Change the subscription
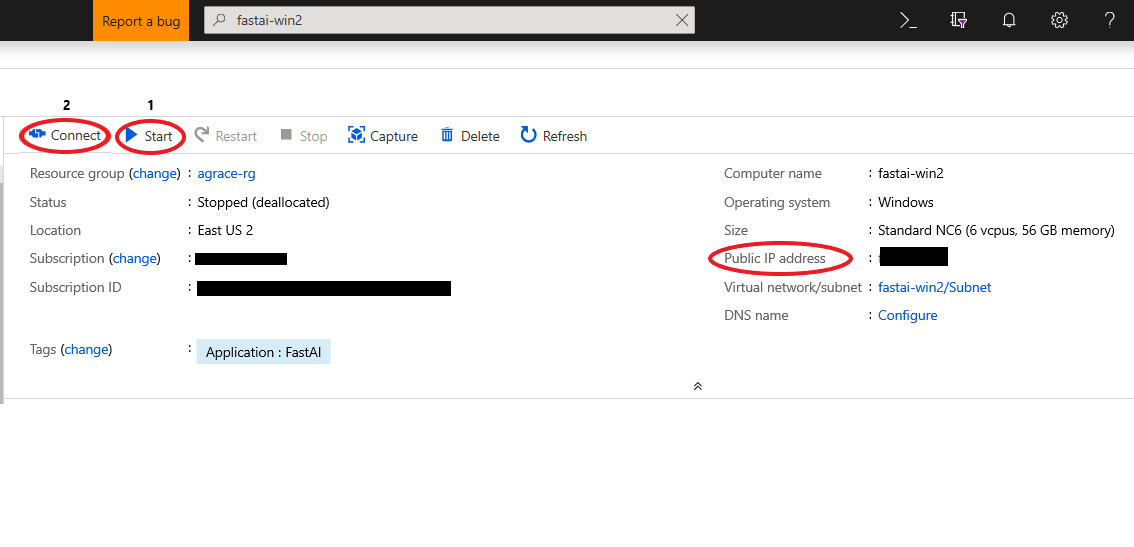Screen dimensions: 1134x547 pyautogui.click(x=135, y=258)
